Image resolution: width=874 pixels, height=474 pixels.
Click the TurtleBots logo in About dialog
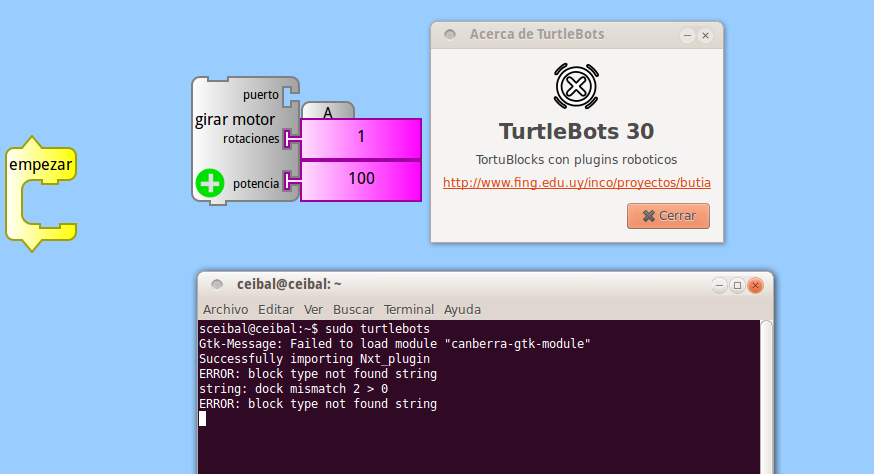(x=576, y=86)
